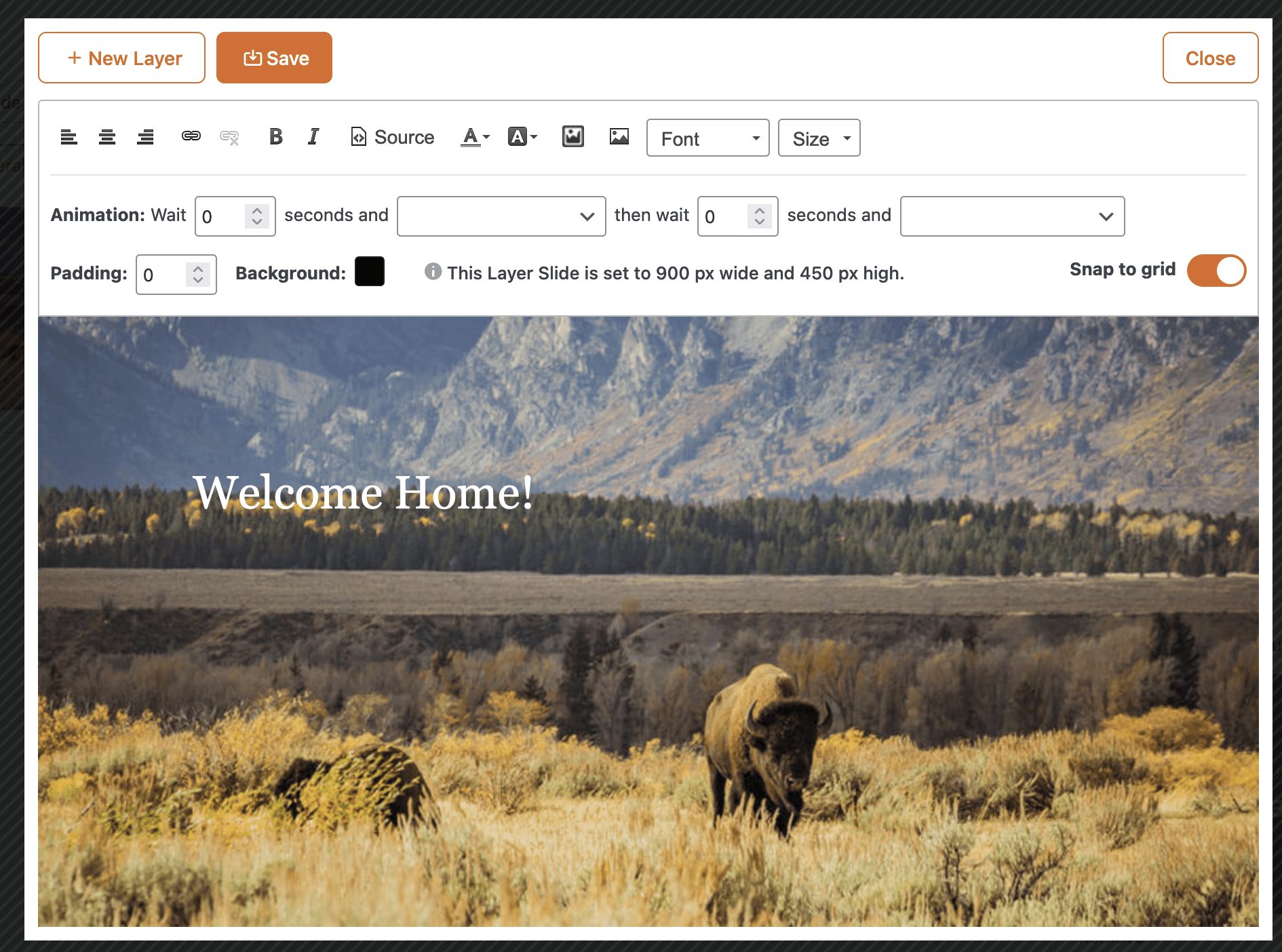1282x952 pixels.
Task: Apply italic formatting
Action: point(313,137)
